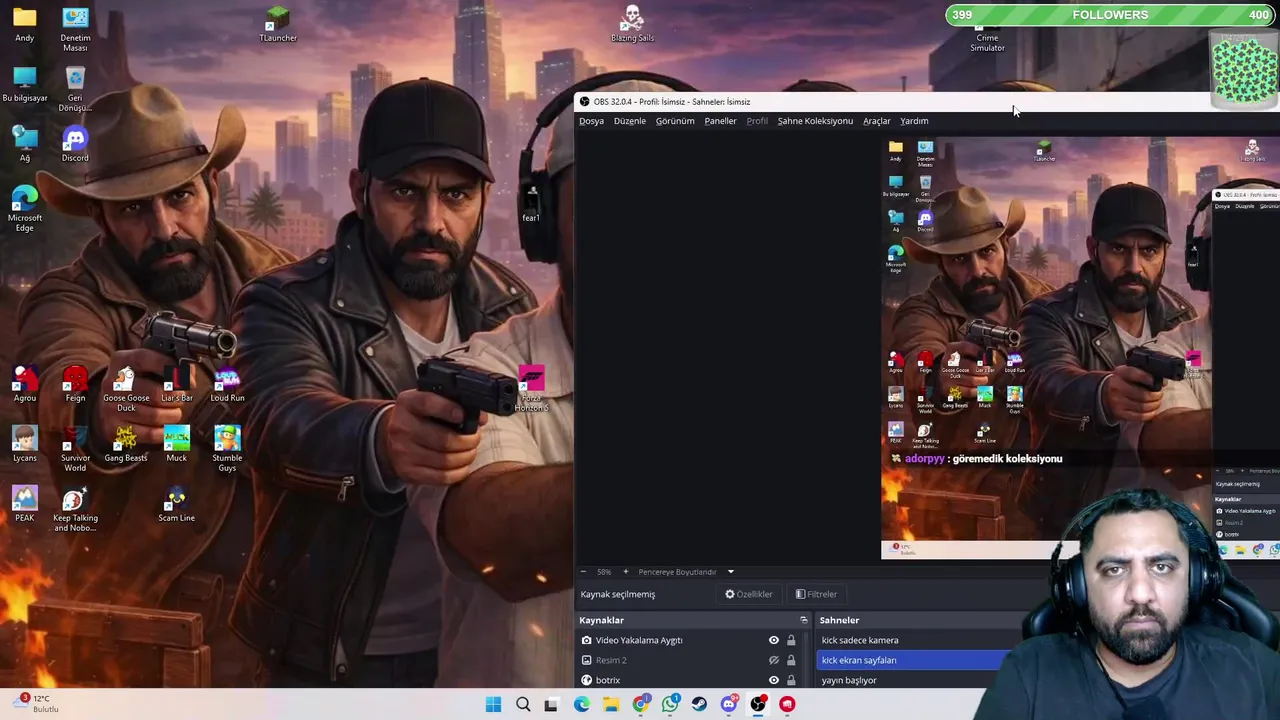The width and height of the screenshot is (1280, 720).
Task: Hide the botrix source with its eye icon
Action: click(773, 680)
